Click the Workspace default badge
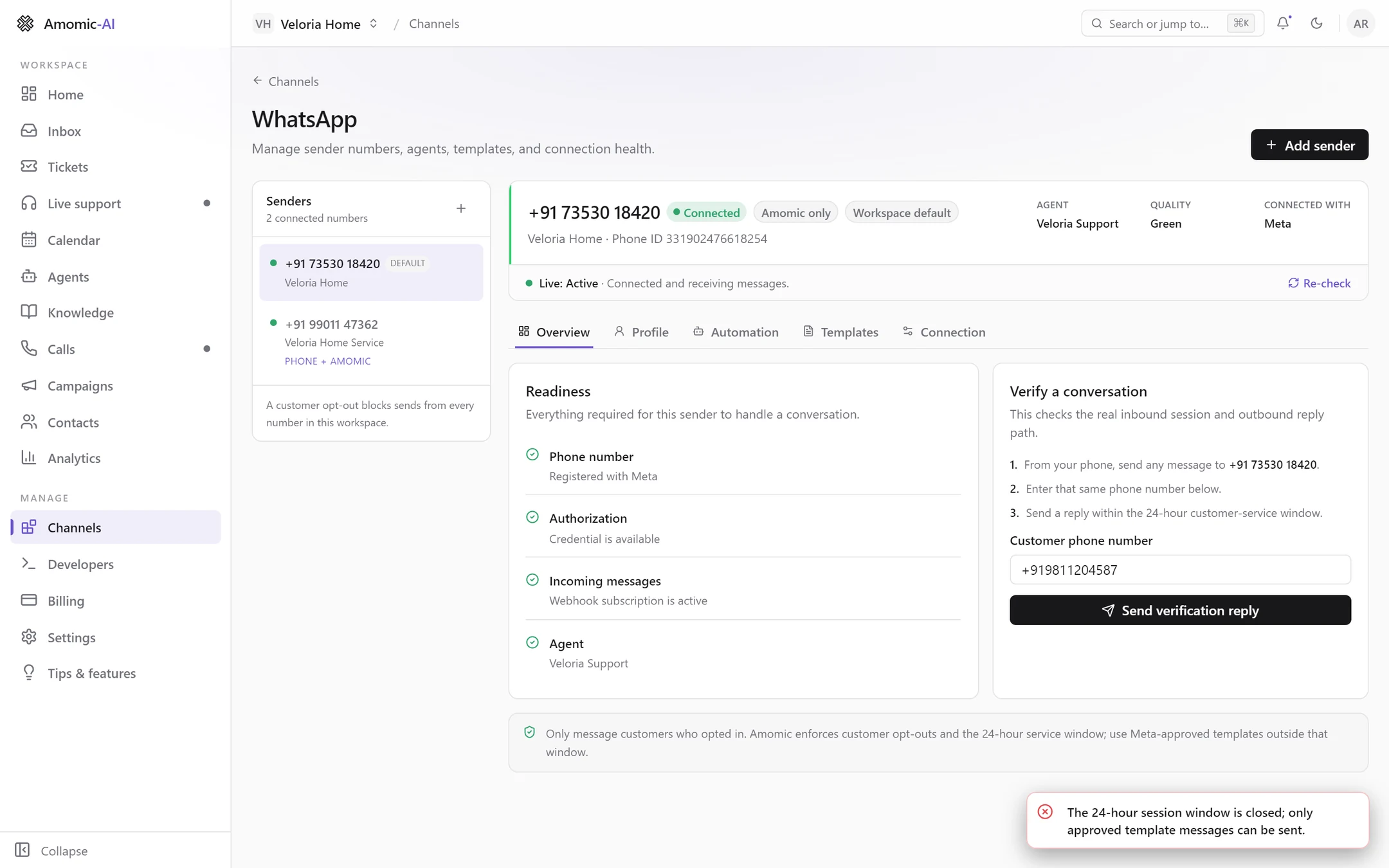Image resolution: width=1389 pixels, height=868 pixels. [x=902, y=213]
